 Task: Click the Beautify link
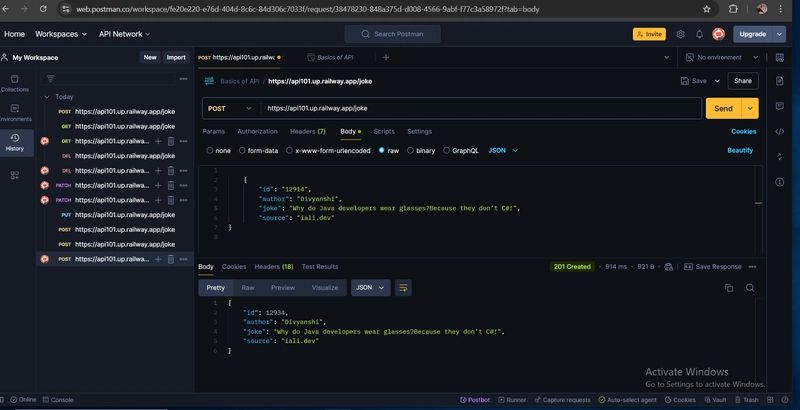coord(740,151)
